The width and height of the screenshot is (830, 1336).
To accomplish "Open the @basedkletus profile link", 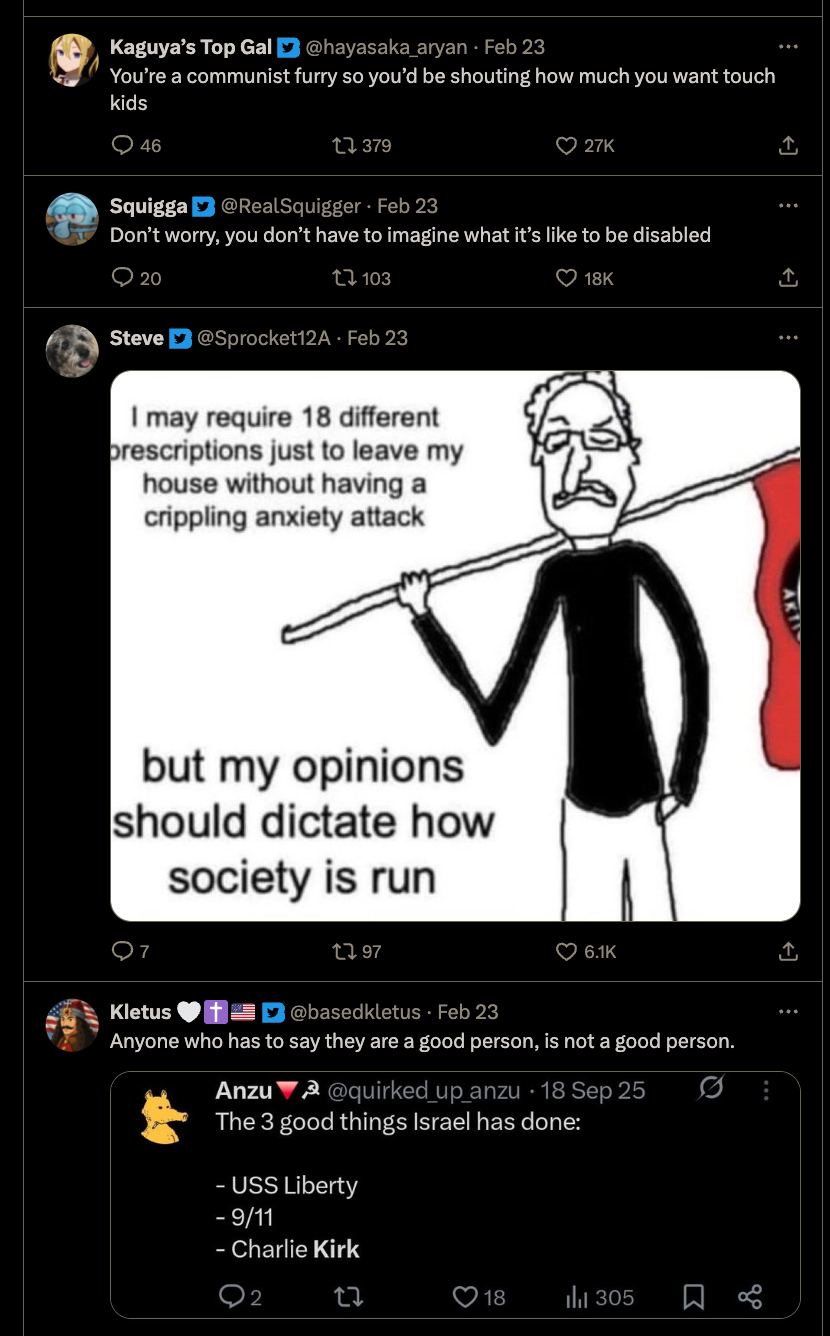I will pos(359,1012).
